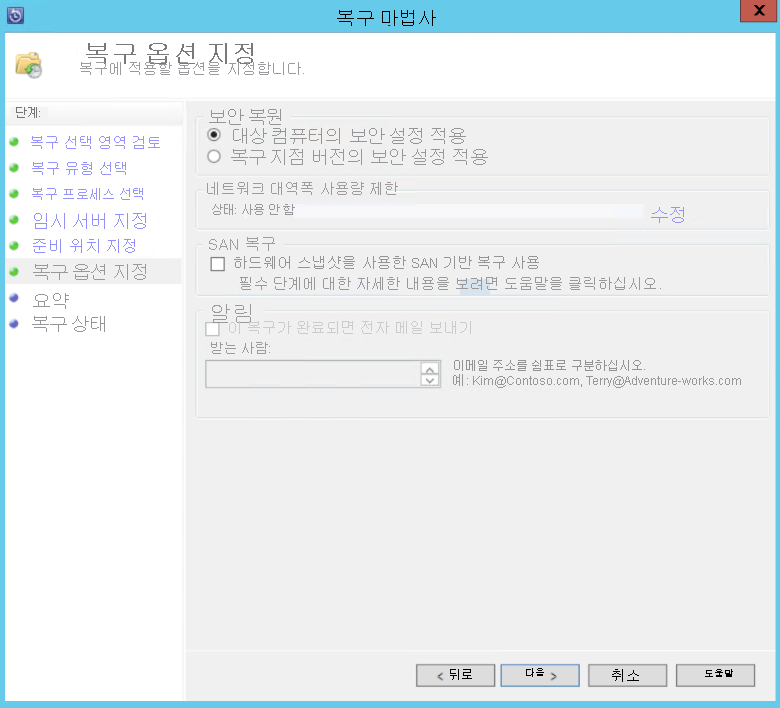The image size is (780, 708).
Task: Go to step '임시 서버 지정'
Action: coord(90,220)
